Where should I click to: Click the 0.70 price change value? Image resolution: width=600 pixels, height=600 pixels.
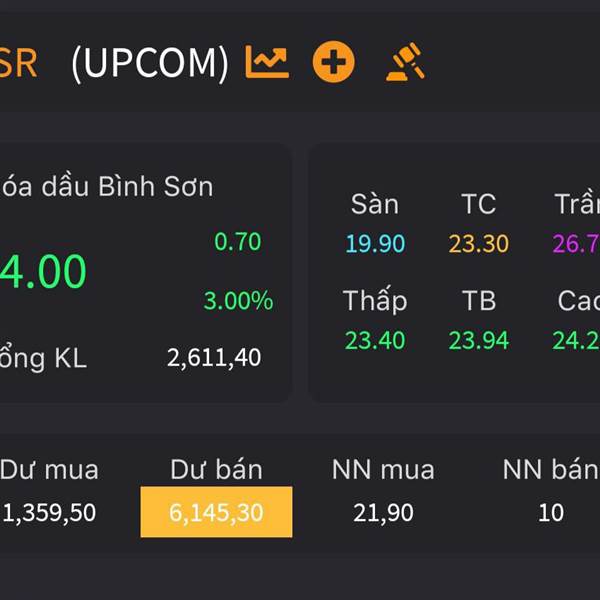(x=238, y=241)
